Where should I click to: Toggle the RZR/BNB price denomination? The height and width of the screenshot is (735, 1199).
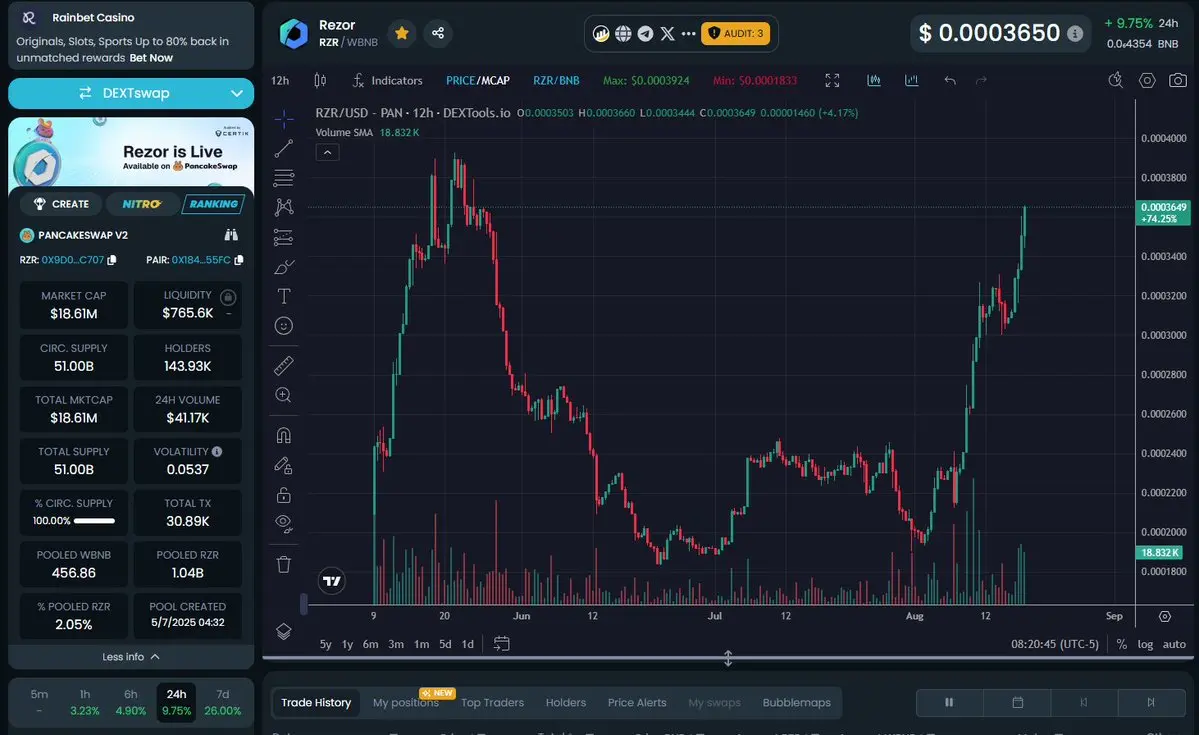(556, 80)
